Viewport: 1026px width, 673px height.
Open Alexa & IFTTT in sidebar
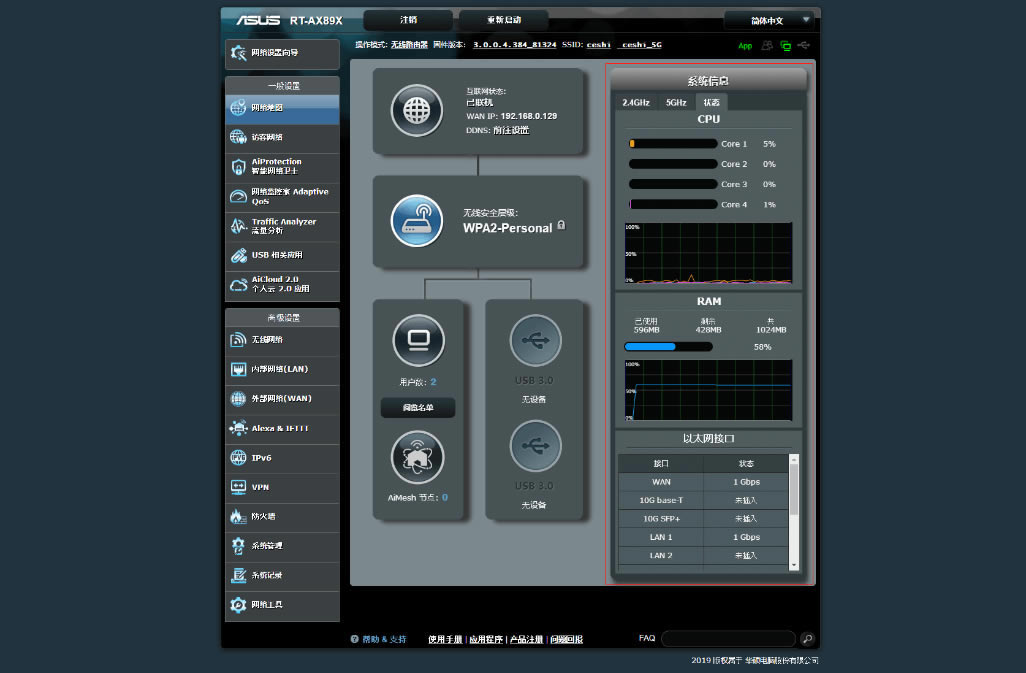click(282, 428)
